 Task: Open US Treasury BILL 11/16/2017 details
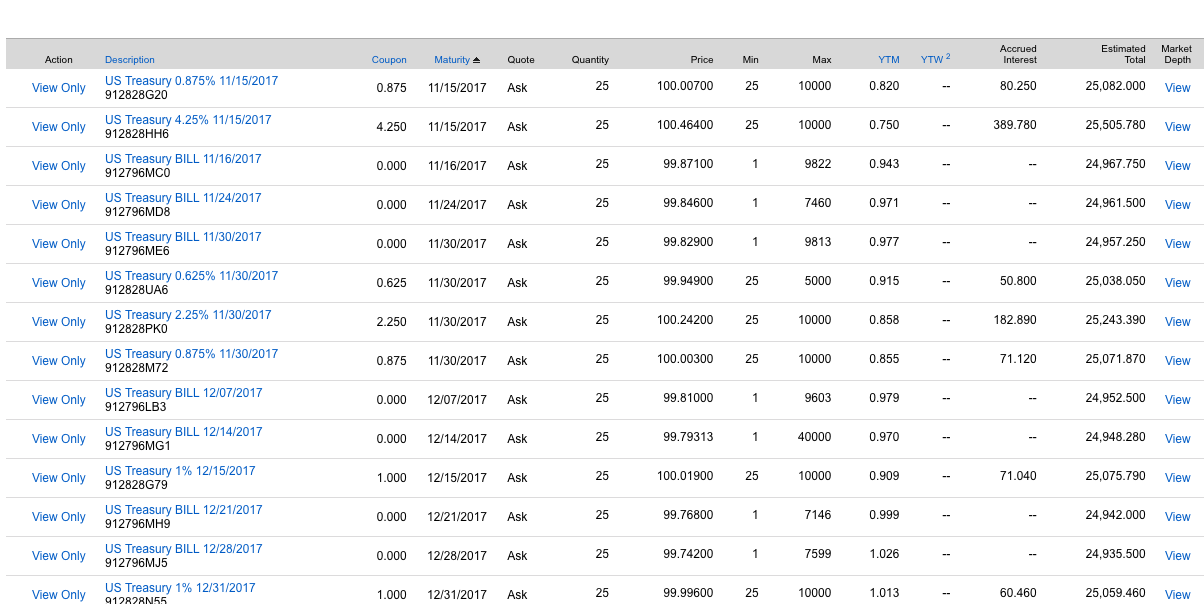(183, 159)
